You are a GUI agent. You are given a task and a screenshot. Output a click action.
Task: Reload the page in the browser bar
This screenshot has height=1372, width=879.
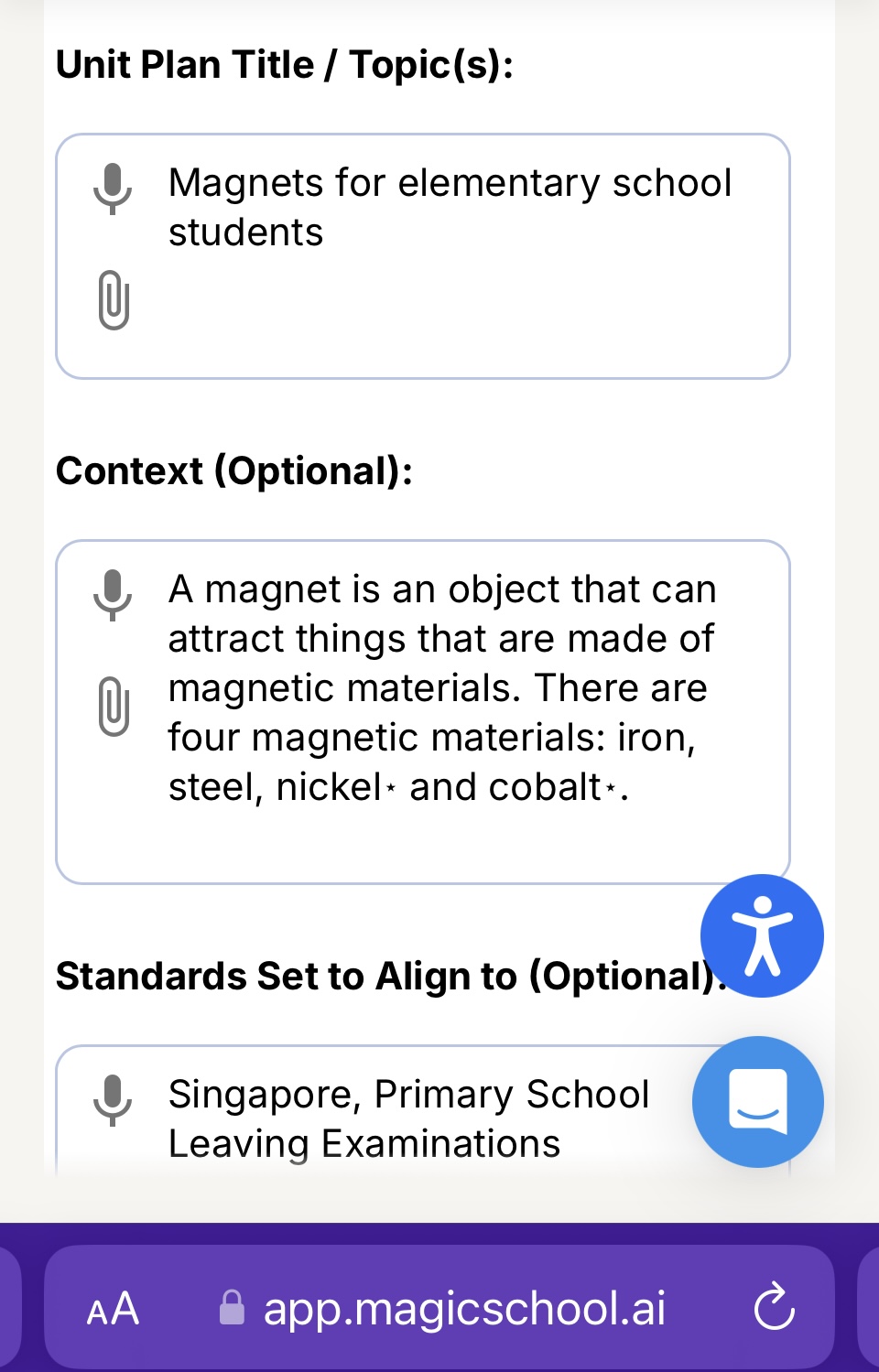click(774, 1307)
